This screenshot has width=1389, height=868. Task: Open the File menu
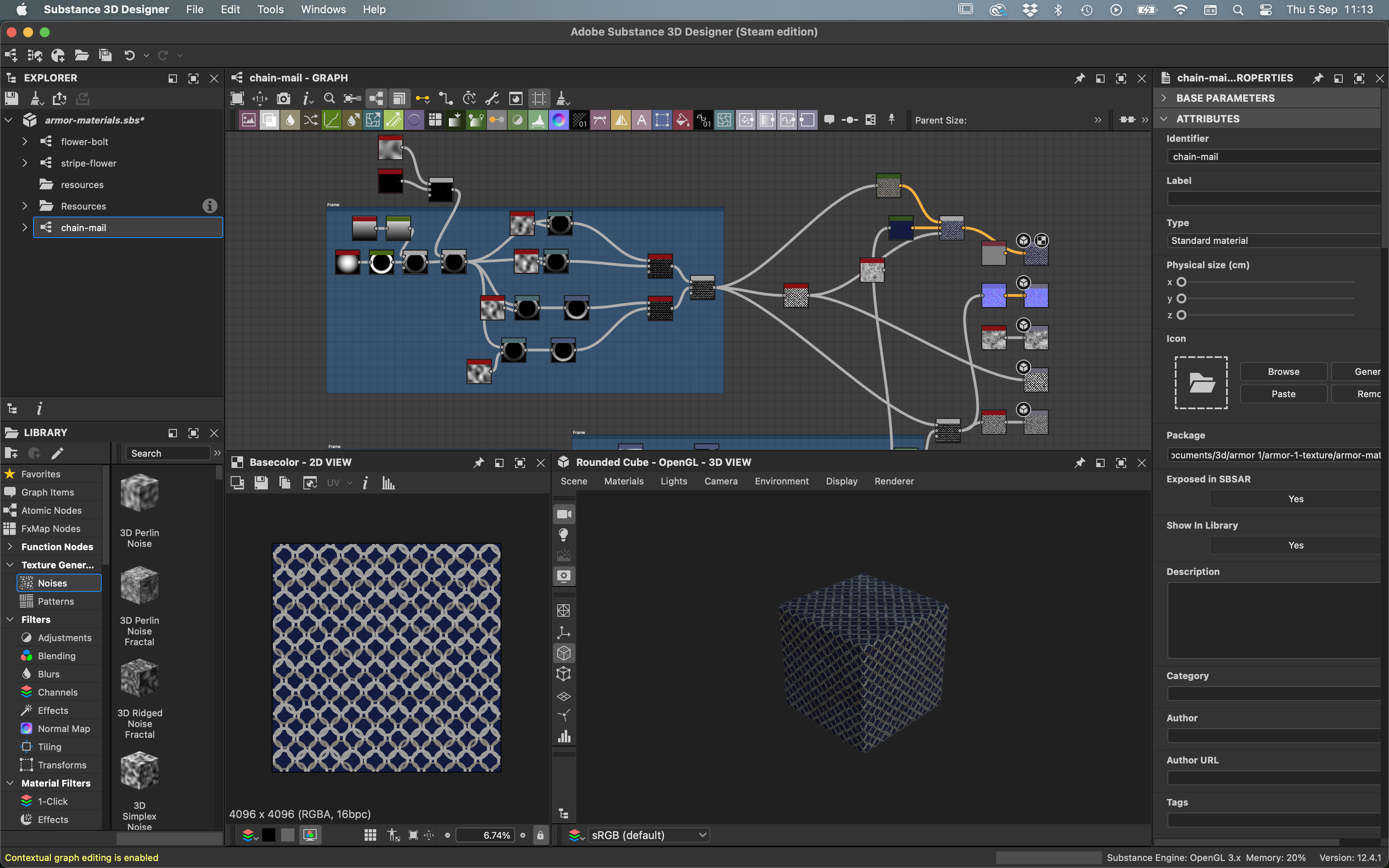[195, 9]
